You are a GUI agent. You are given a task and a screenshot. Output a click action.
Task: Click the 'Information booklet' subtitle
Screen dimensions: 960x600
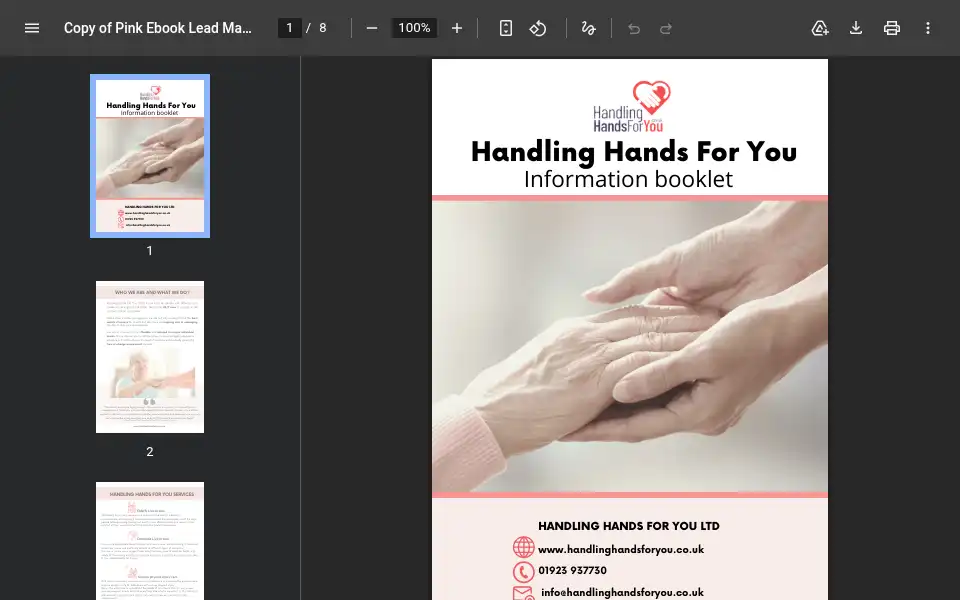[628, 179]
